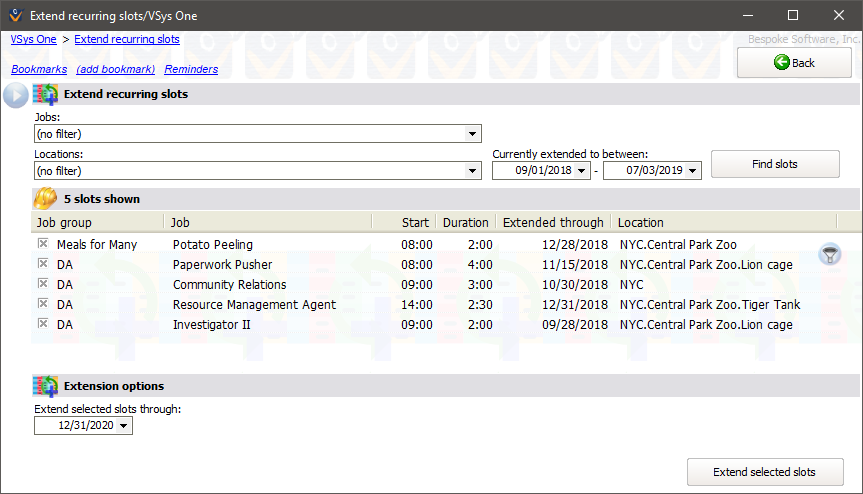Toggle the Community Relations slot checkbox
The image size is (863, 494).
click(x=43, y=284)
